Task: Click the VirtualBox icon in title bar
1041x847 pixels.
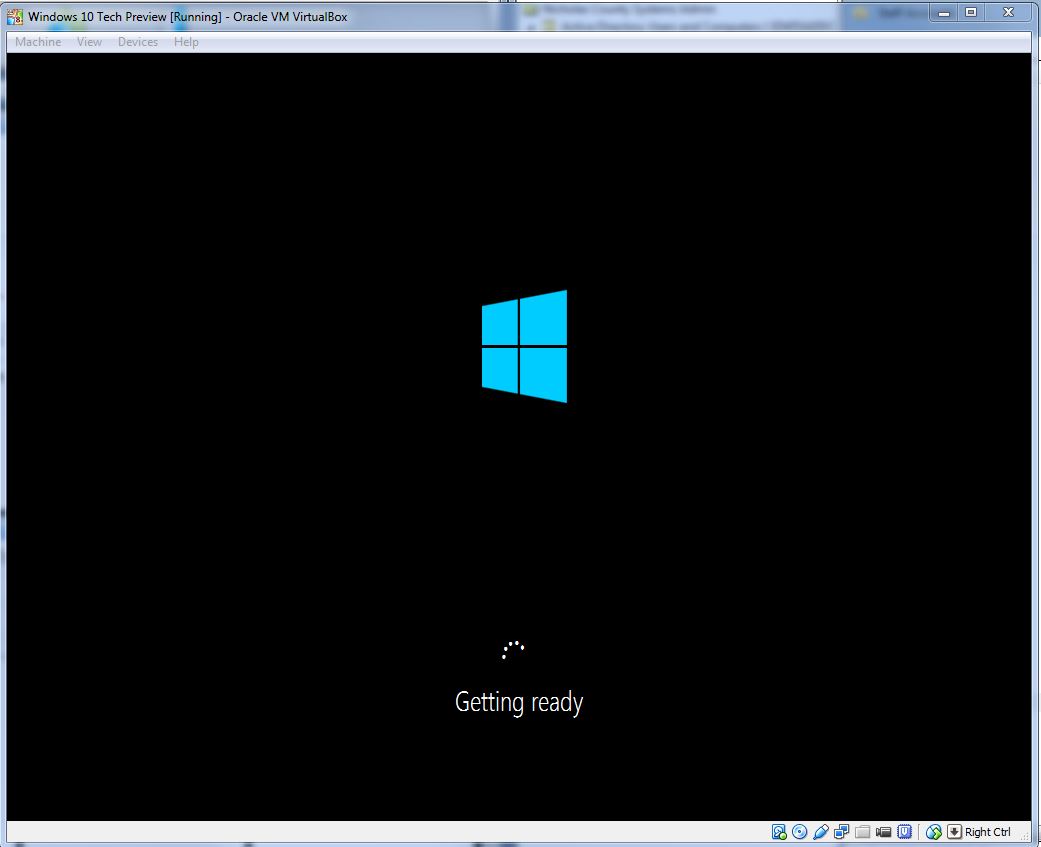Action: tap(15, 17)
